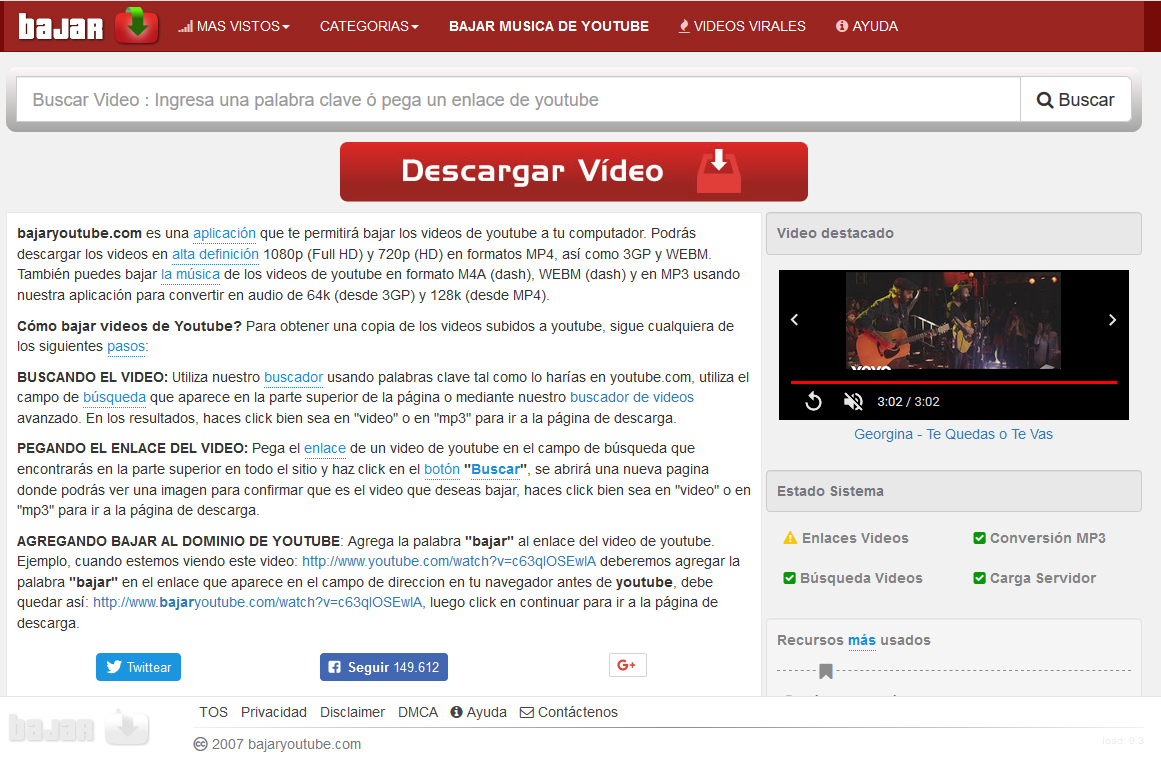Click the red video progress bar
Image resolution: width=1161 pixels, height=764 pixels.
tap(954, 382)
